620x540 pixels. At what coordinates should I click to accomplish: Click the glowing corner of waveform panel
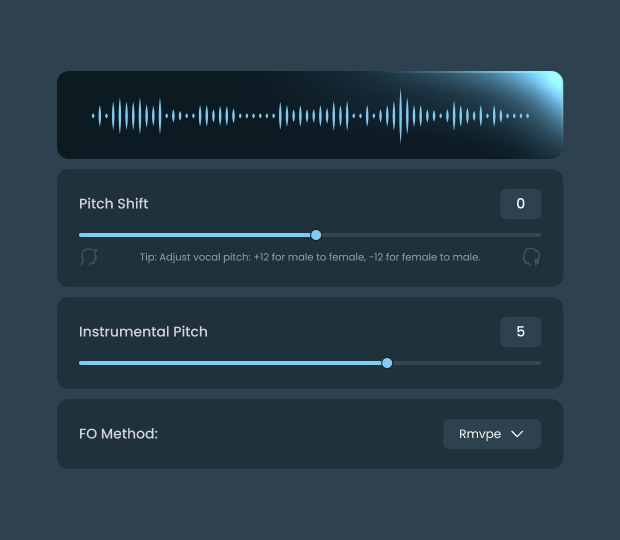548,87
